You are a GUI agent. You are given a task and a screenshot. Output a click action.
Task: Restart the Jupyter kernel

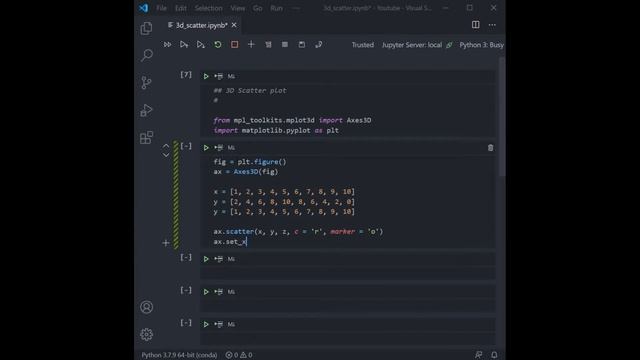click(218, 44)
